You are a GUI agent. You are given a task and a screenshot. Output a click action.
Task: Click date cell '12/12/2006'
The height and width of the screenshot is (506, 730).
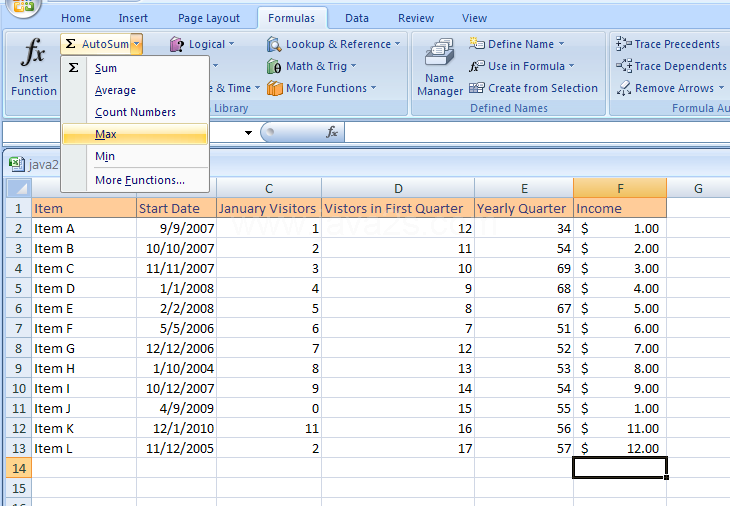[x=176, y=348]
